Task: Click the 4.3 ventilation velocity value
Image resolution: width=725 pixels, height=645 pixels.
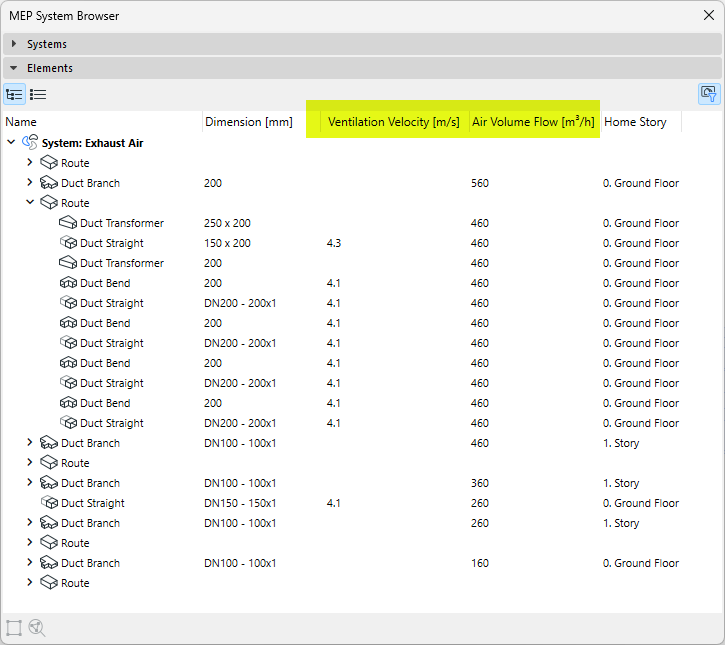Action: tap(334, 243)
